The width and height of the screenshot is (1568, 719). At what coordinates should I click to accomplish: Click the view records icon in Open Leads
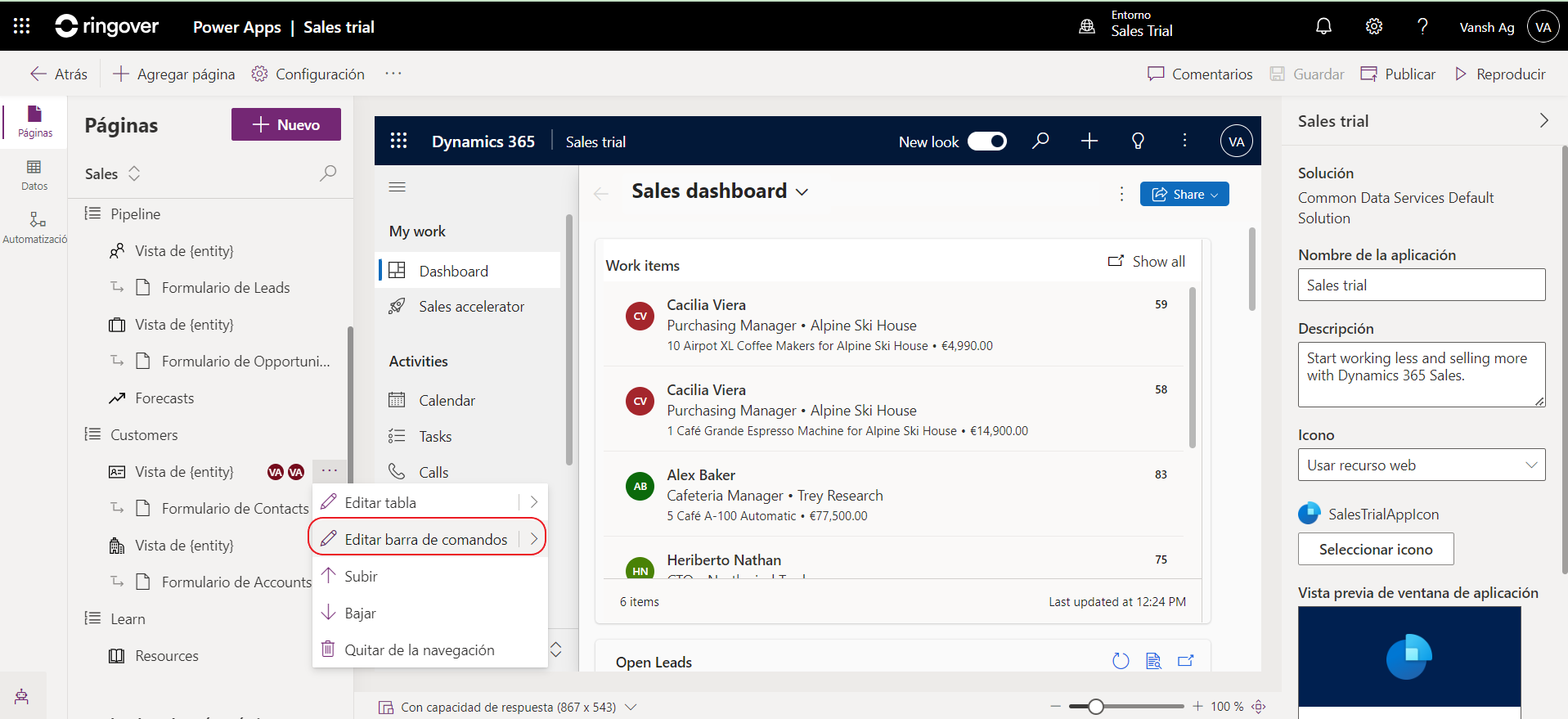point(1153,661)
